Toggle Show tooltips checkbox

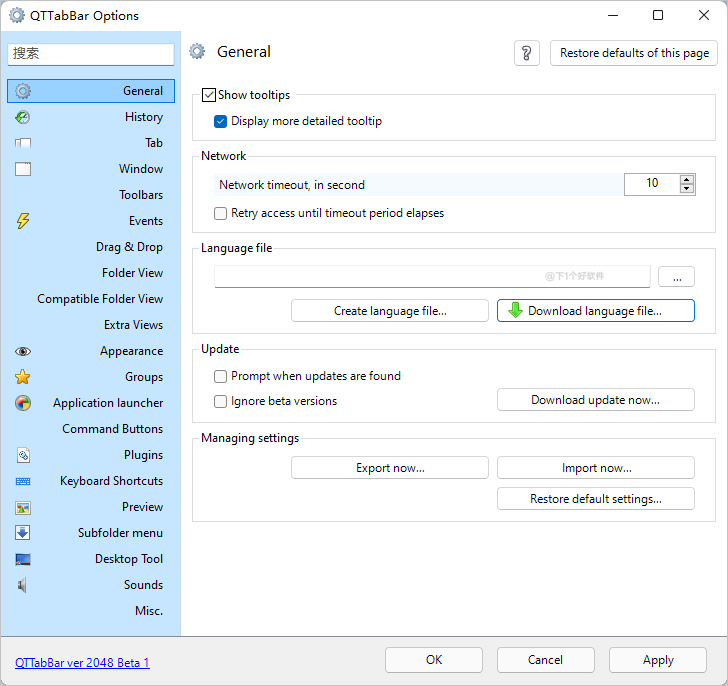209,95
